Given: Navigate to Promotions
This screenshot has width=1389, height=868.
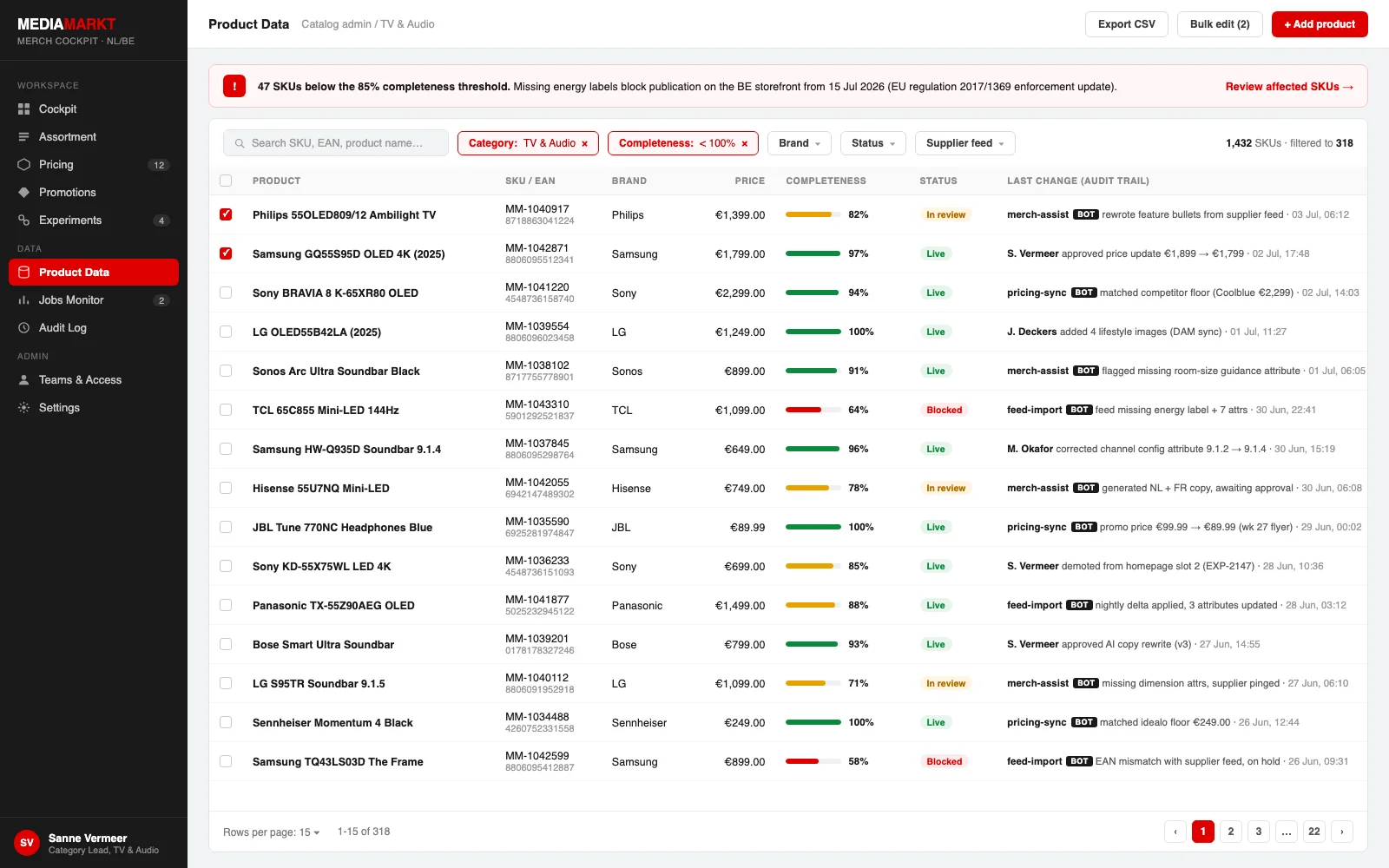Looking at the screenshot, I should coord(94,193).
